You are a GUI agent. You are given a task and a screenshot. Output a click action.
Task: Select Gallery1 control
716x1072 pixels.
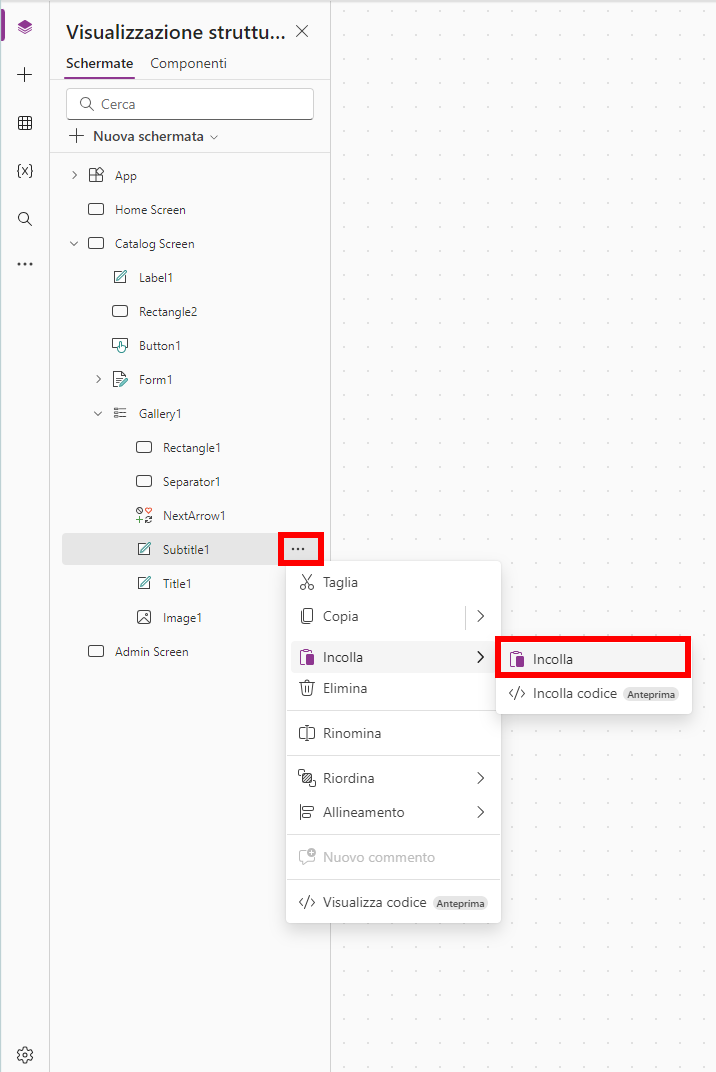[160, 414]
